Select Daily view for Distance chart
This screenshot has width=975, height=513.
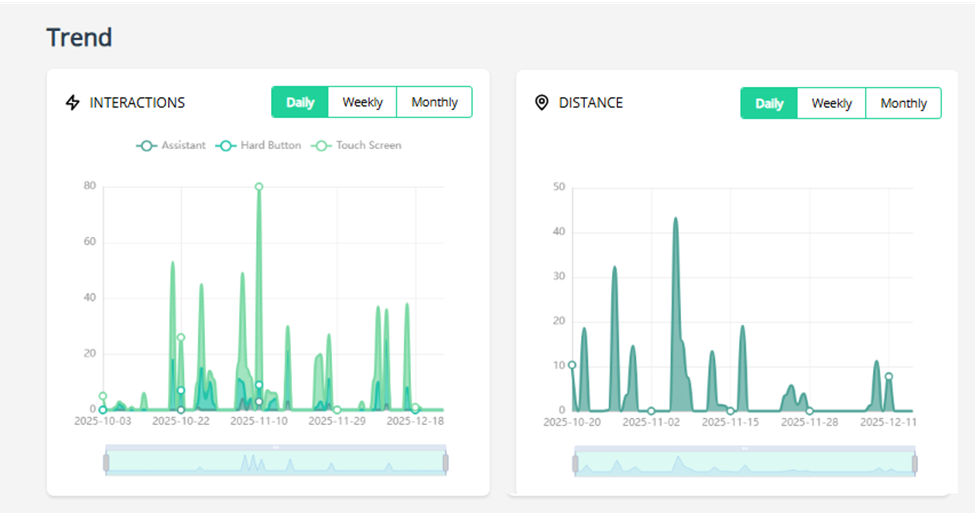pos(769,103)
